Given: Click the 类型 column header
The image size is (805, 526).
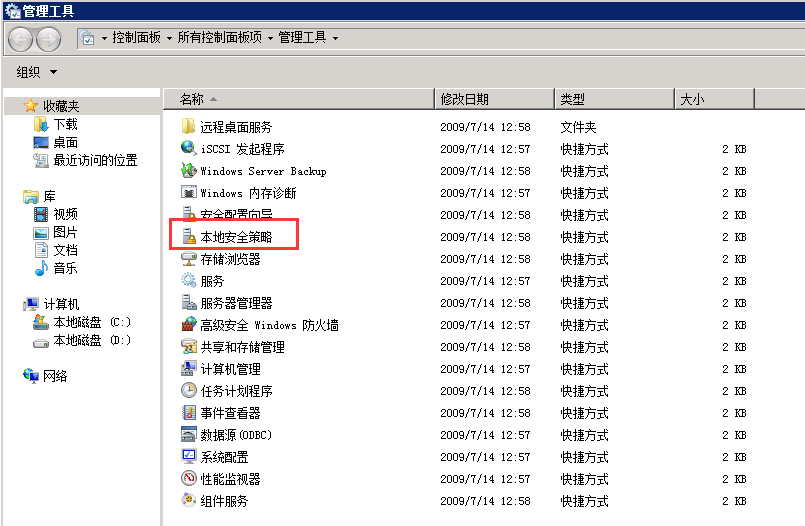Looking at the screenshot, I should pos(573,99).
